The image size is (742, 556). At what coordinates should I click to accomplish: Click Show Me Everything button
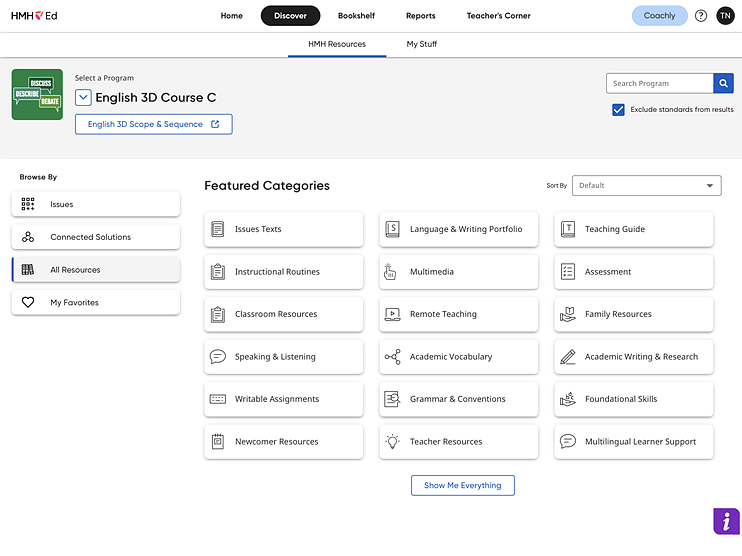(x=462, y=485)
